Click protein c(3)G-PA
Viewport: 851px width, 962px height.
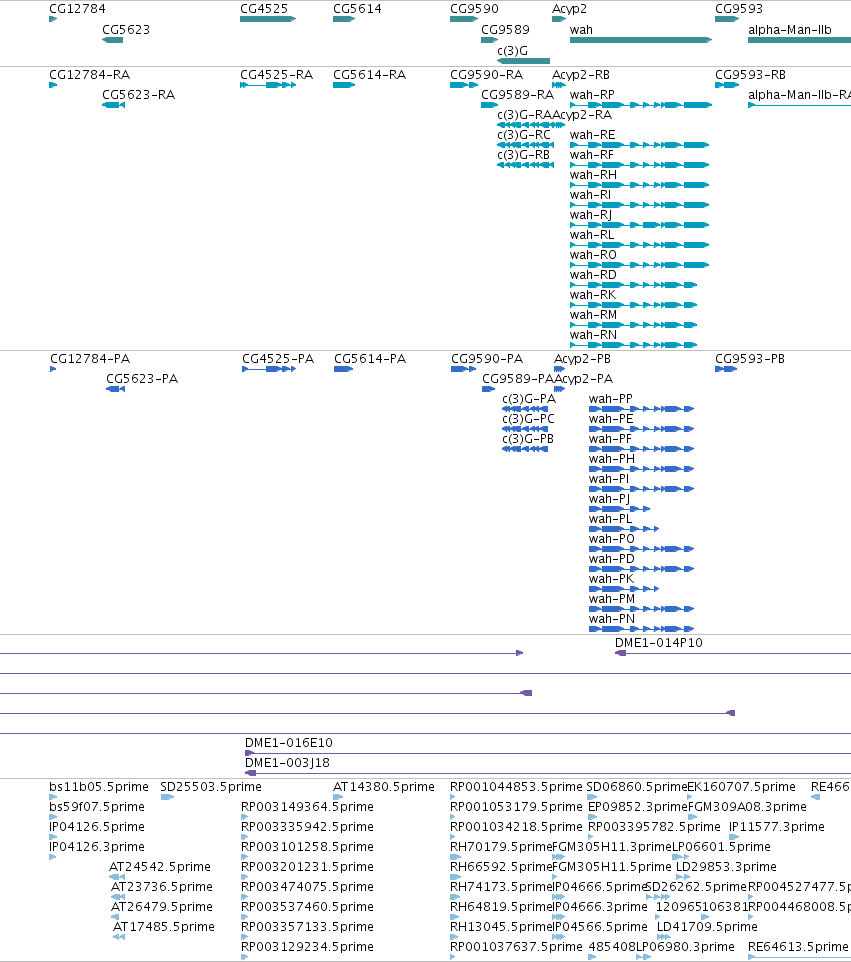click(529, 399)
